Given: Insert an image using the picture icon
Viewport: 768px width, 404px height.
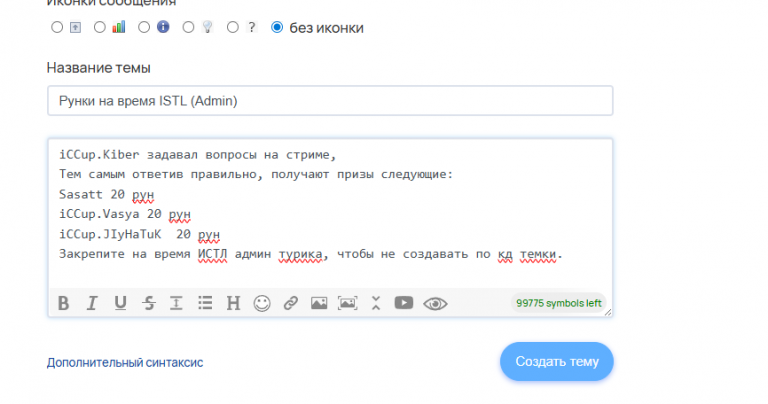Looking at the screenshot, I should click(319, 303).
